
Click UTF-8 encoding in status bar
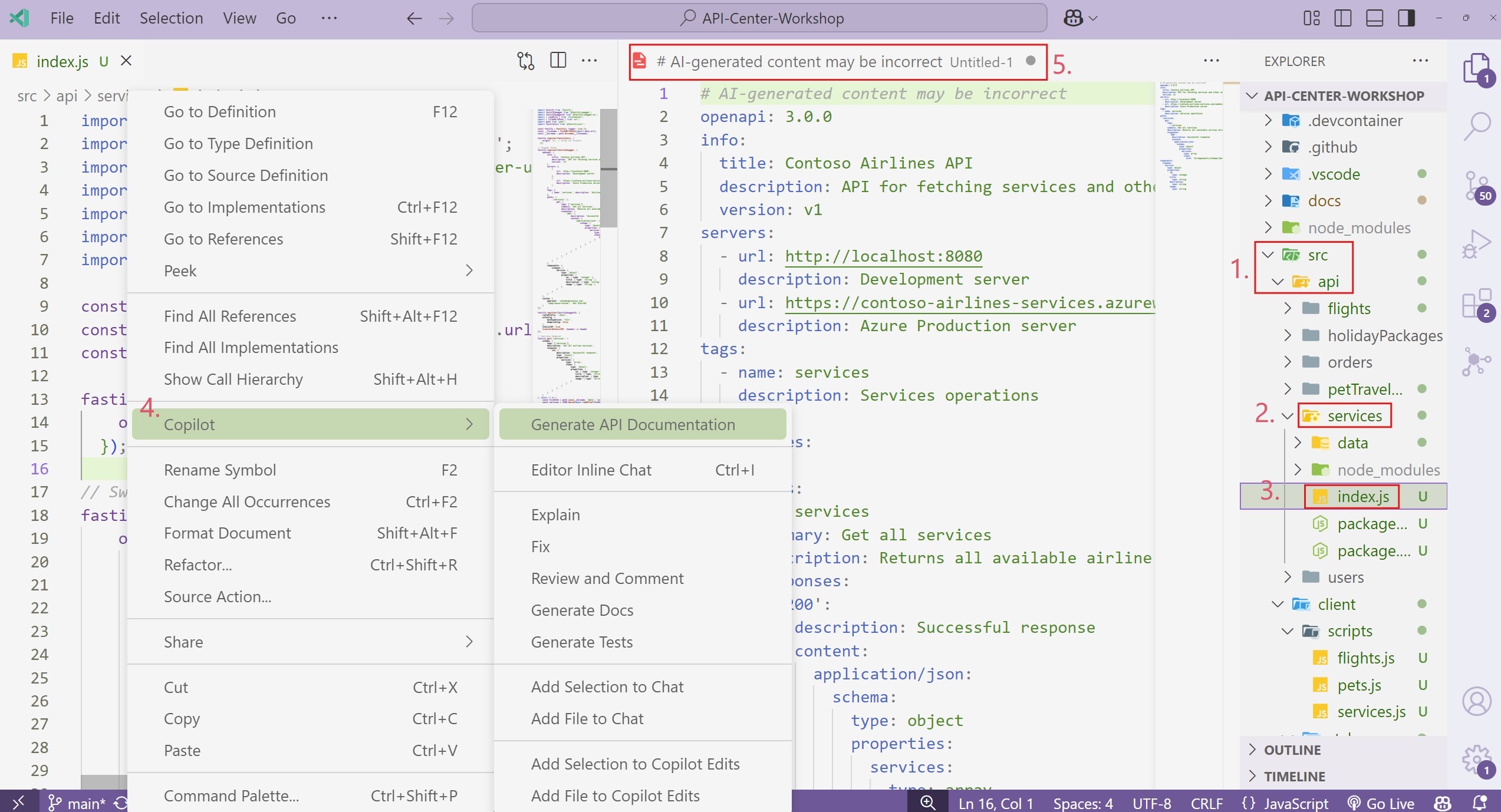click(x=1151, y=803)
